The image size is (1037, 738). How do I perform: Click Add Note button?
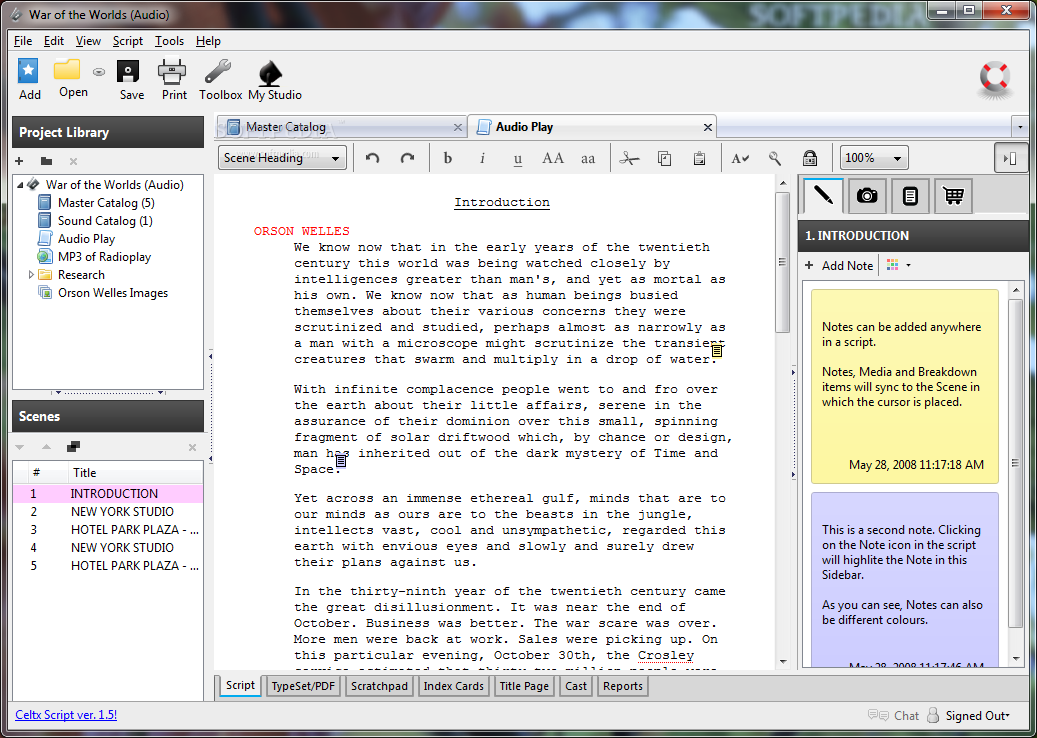(839, 265)
